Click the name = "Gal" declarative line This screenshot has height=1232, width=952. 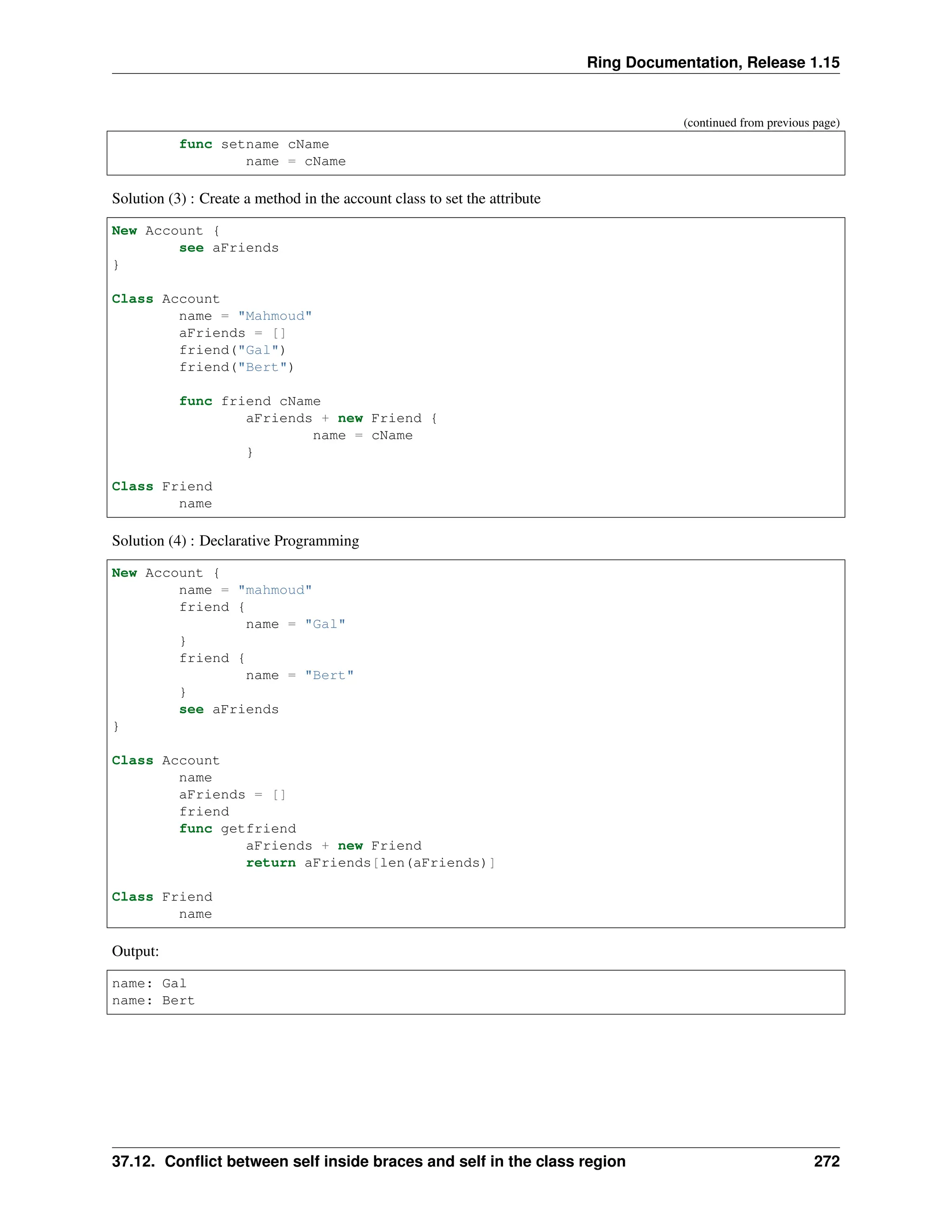point(295,624)
